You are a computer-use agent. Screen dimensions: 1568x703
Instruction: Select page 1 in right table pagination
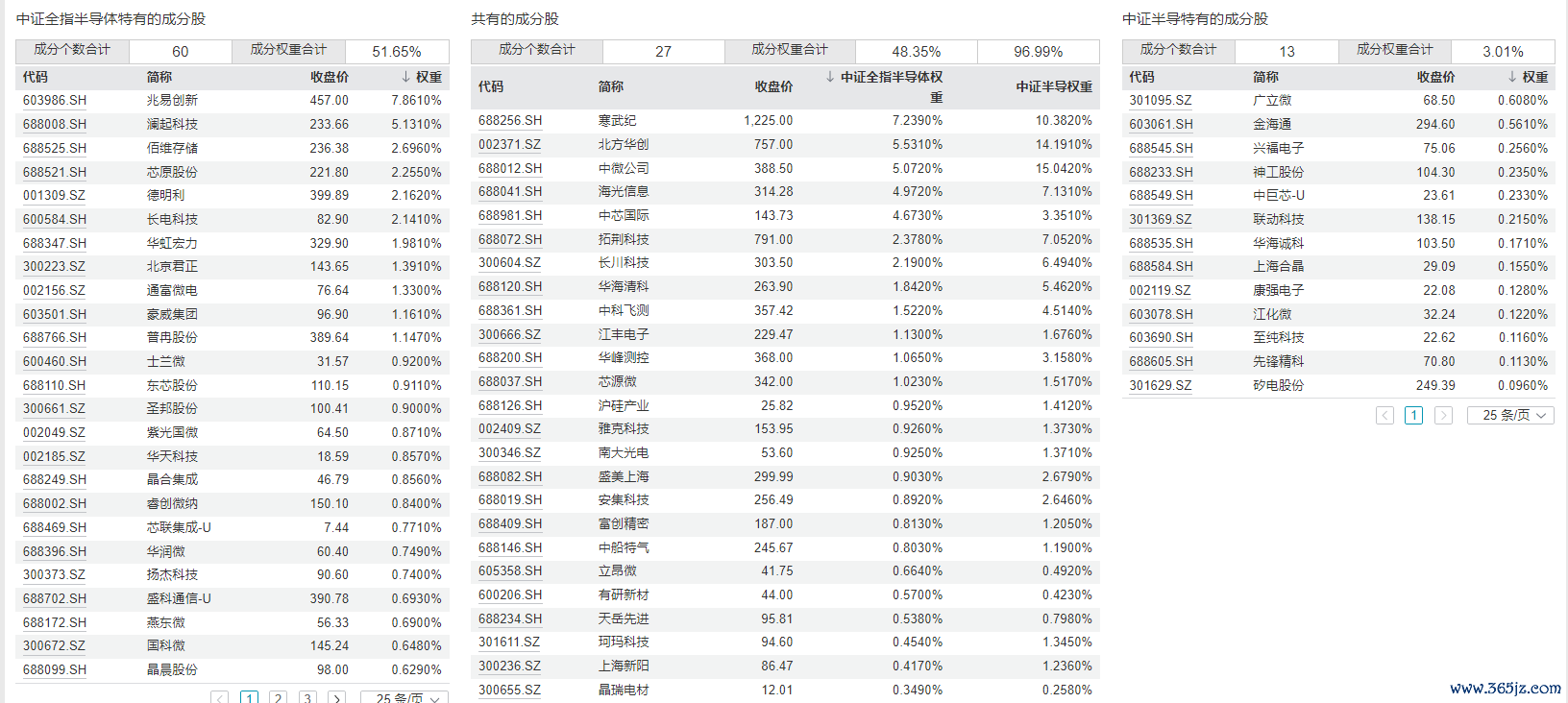point(1413,415)
